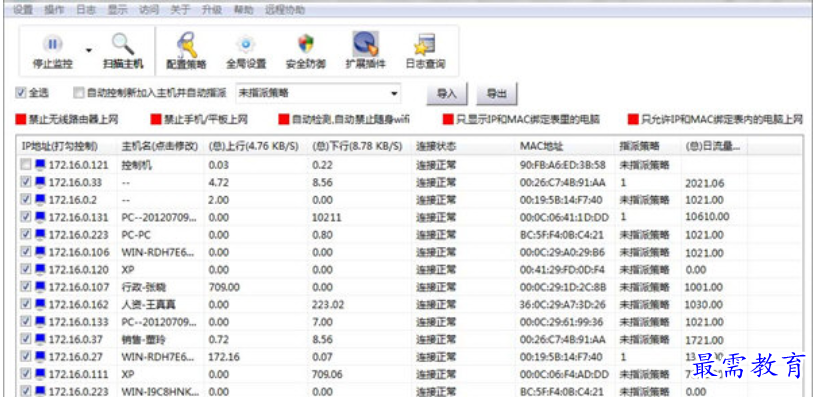This screenshot has height=397, width=814.
Task: Click computer icon of 172.16.0.27
Action: pyautogui.click(x=40, y=357)
